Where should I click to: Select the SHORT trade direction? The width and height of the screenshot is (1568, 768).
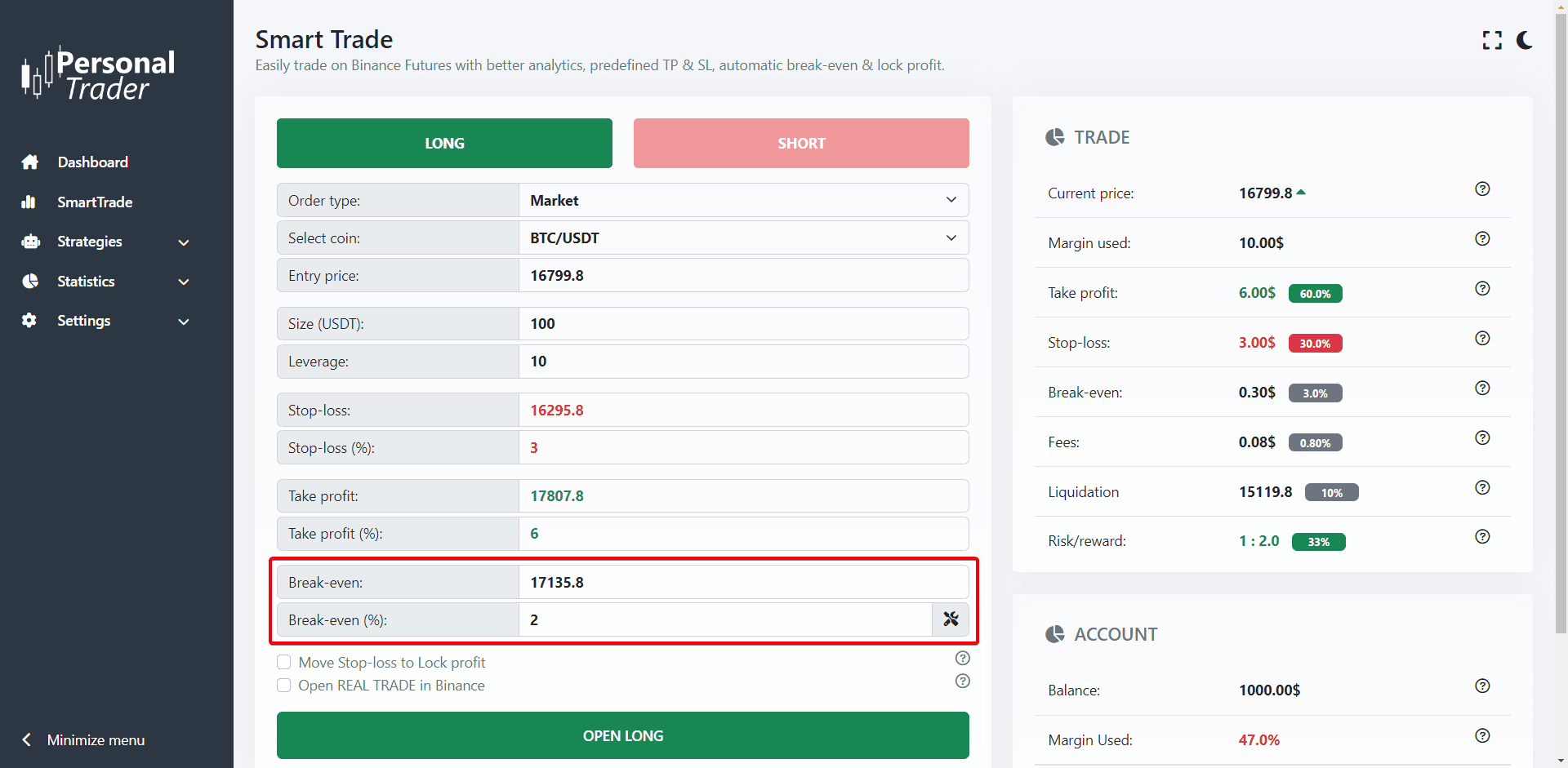tap(801, 144)
